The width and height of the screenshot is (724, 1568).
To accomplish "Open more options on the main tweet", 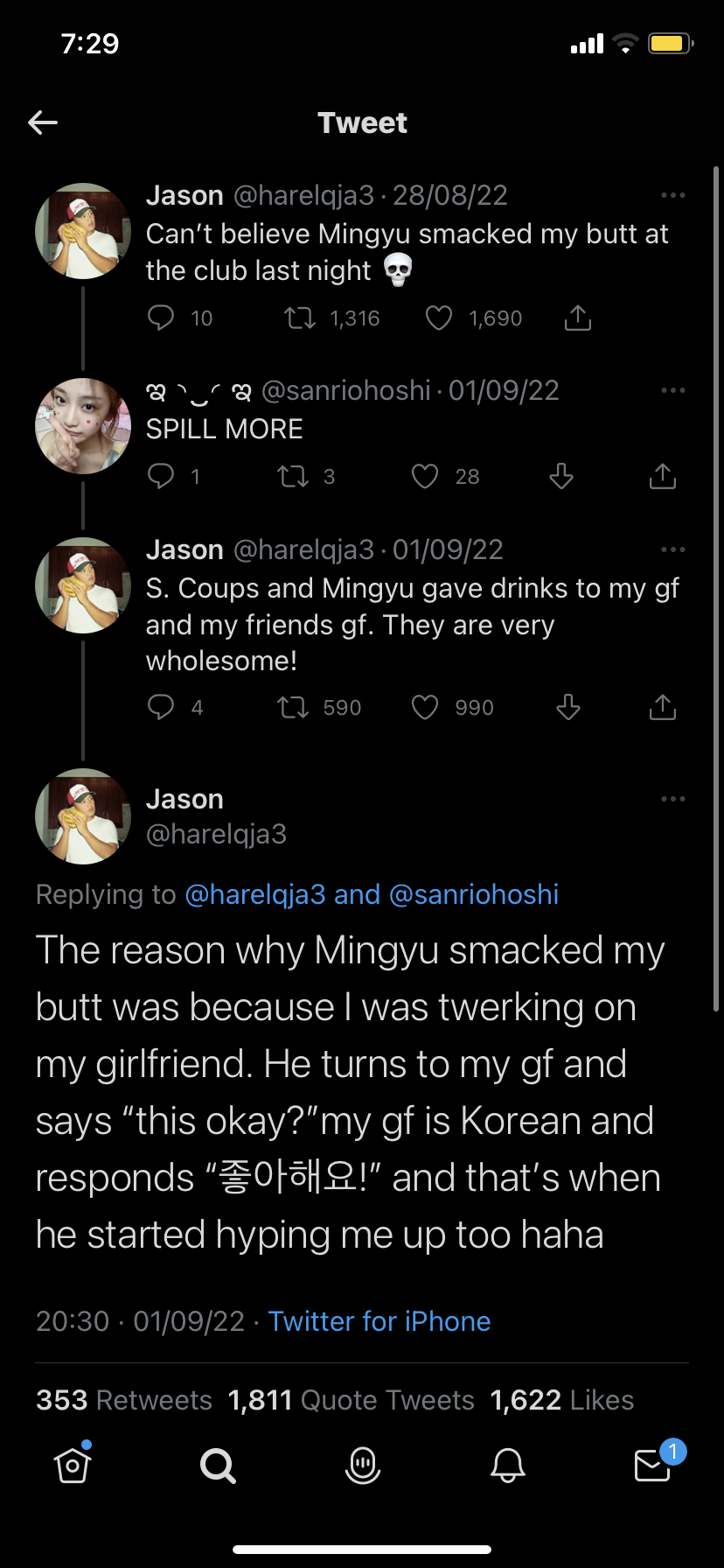I will pyautogui.click(x=672, y=799).
